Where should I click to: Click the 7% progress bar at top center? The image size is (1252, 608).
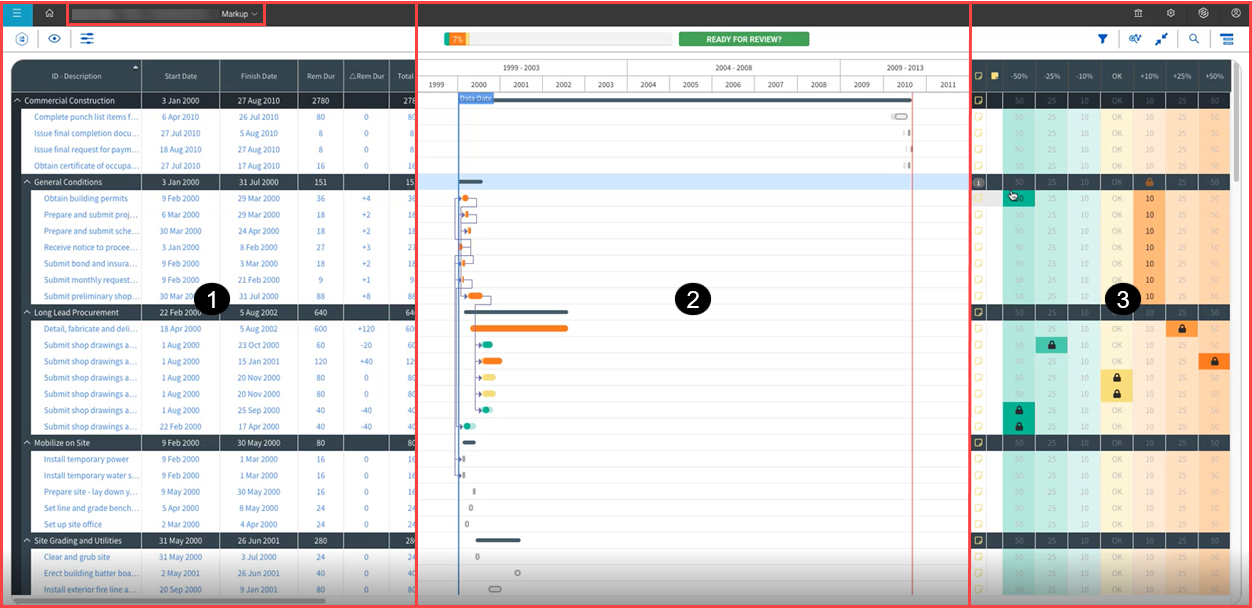(457, 37)
